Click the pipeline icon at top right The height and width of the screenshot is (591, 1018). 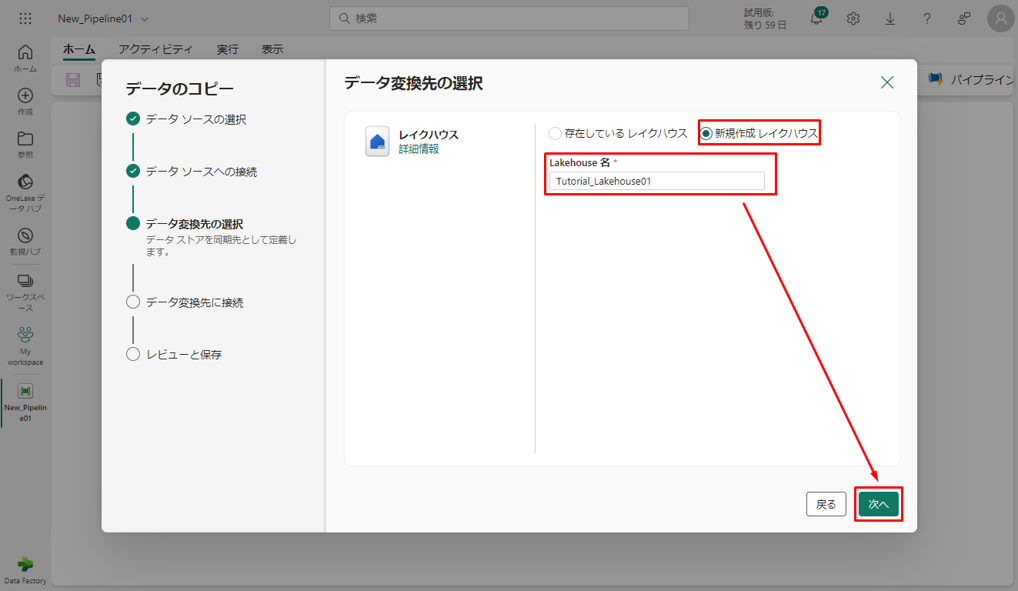coord(936,79)
